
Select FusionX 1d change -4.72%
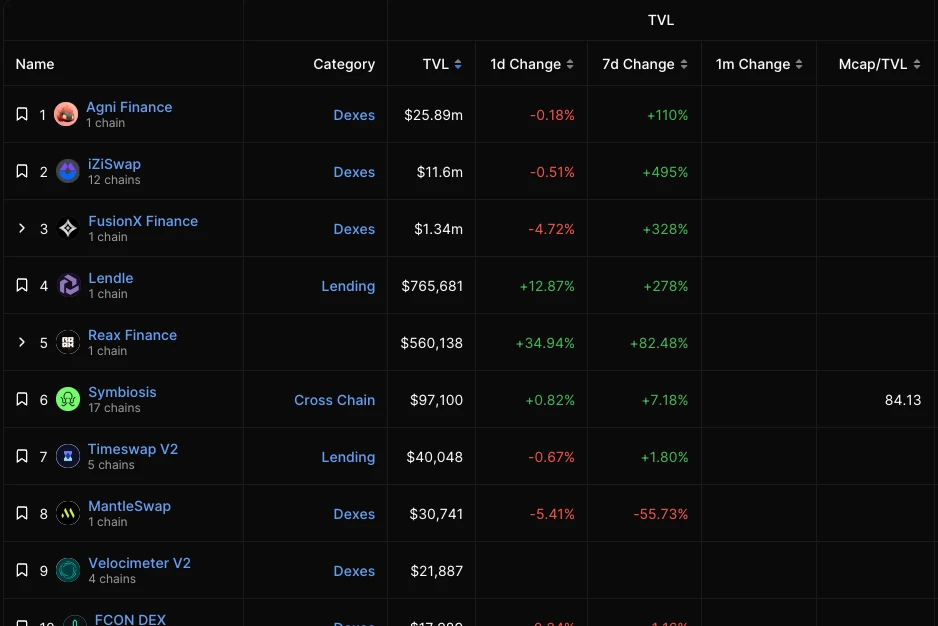click(x=552, y=229)
